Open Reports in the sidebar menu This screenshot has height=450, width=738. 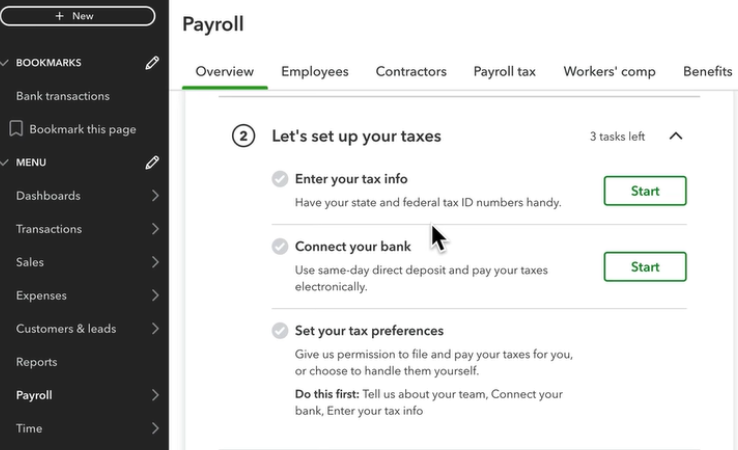click(37, 362)
